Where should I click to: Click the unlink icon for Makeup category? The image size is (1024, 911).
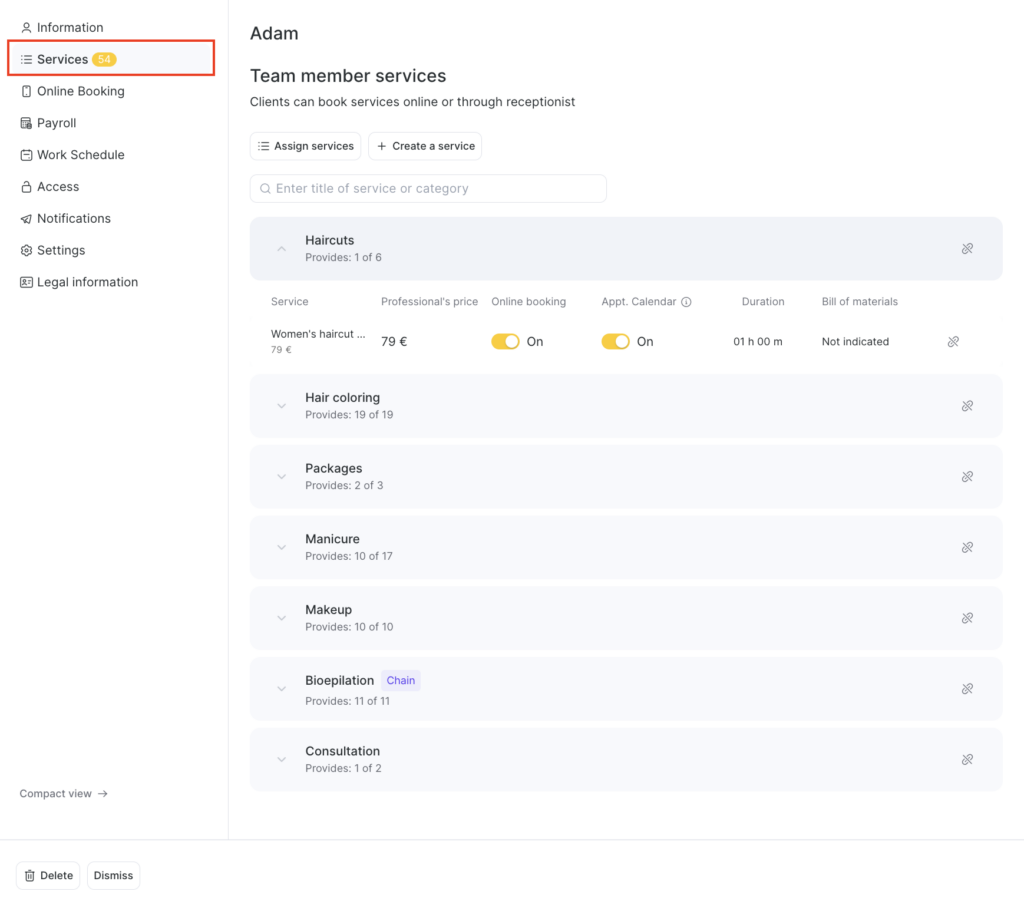(x=967, y=618)
